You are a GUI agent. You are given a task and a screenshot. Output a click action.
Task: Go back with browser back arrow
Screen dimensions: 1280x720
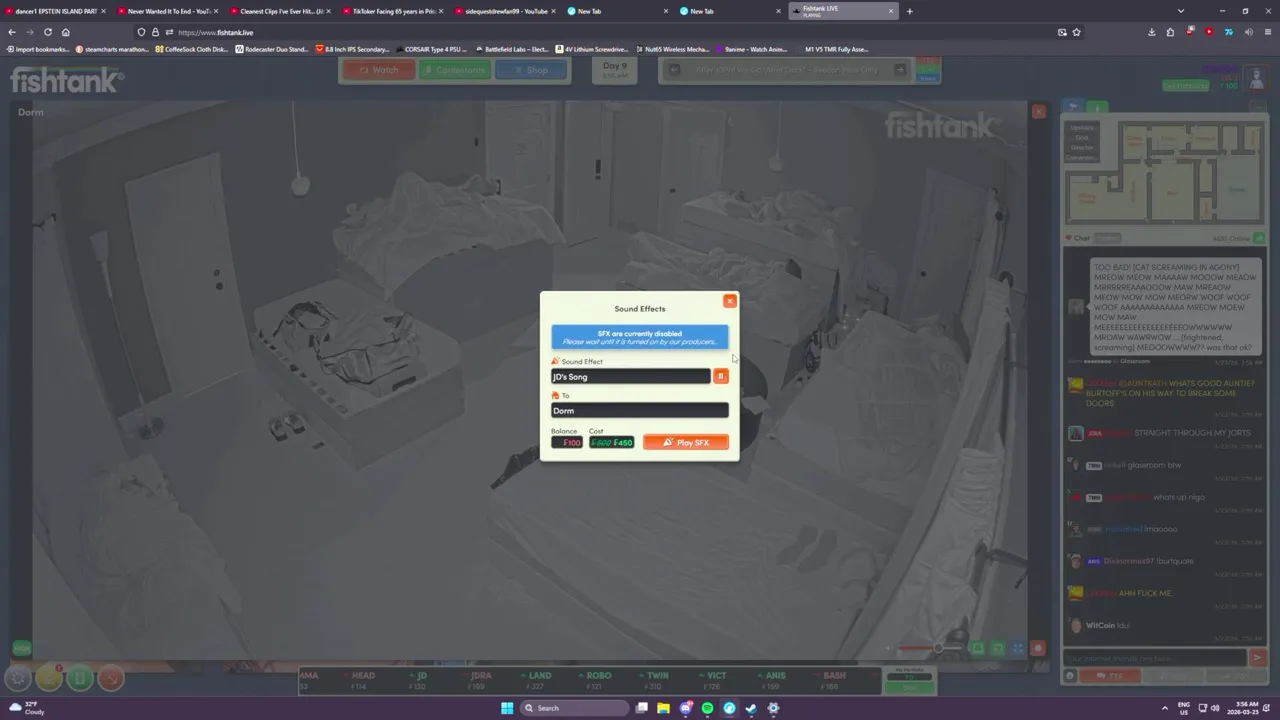click(x=12, y=32)
